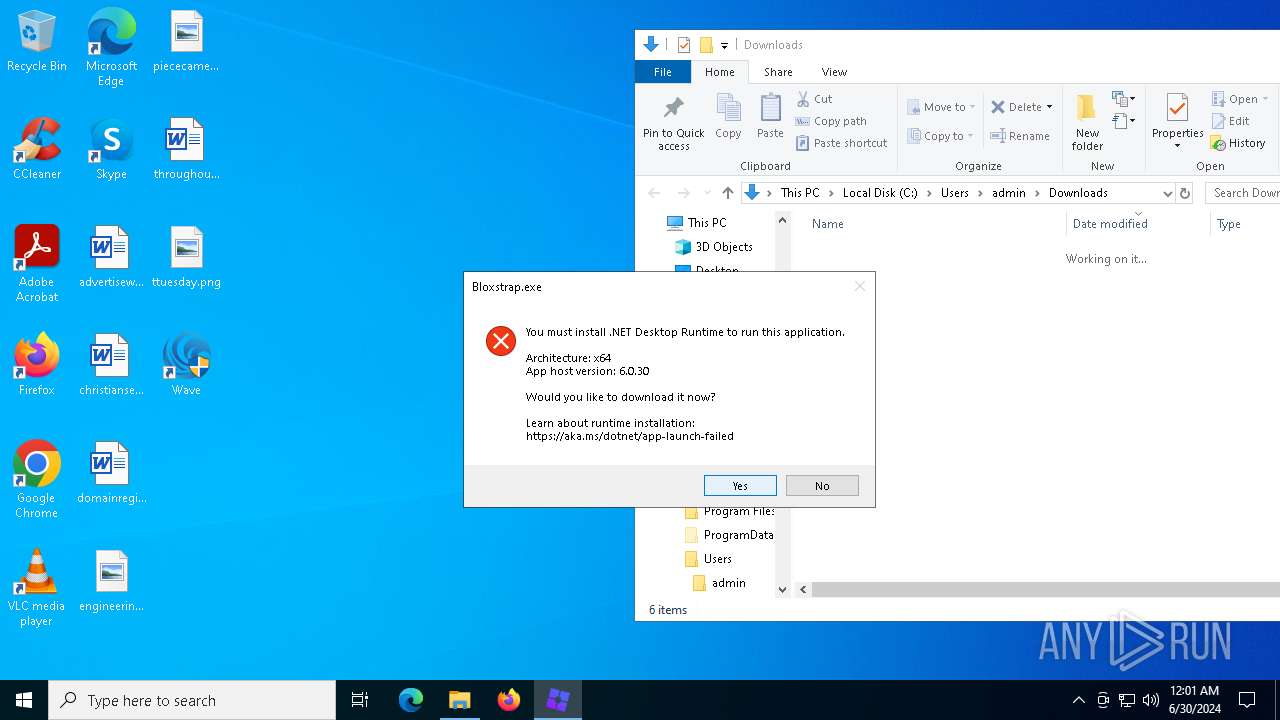Expand the Copy to dropdown
Image resolution: width=1280 pixels, height=720 pixels.
[970, 136]
